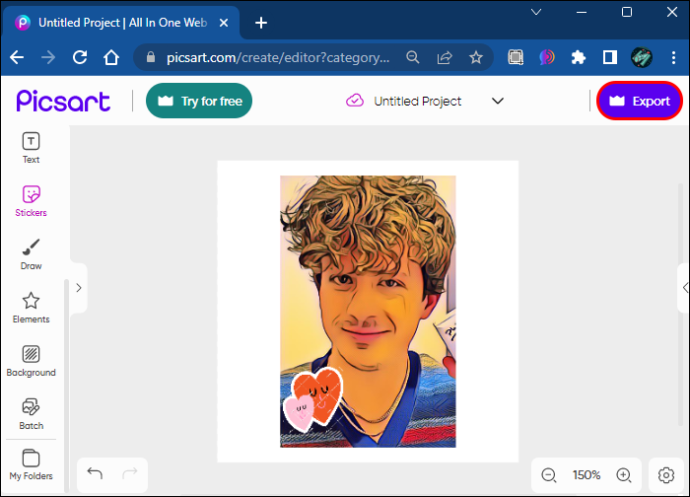Select the hearts sticker on the canvas
Viewport: 690px width, 497px height.
tap(313, 398)
